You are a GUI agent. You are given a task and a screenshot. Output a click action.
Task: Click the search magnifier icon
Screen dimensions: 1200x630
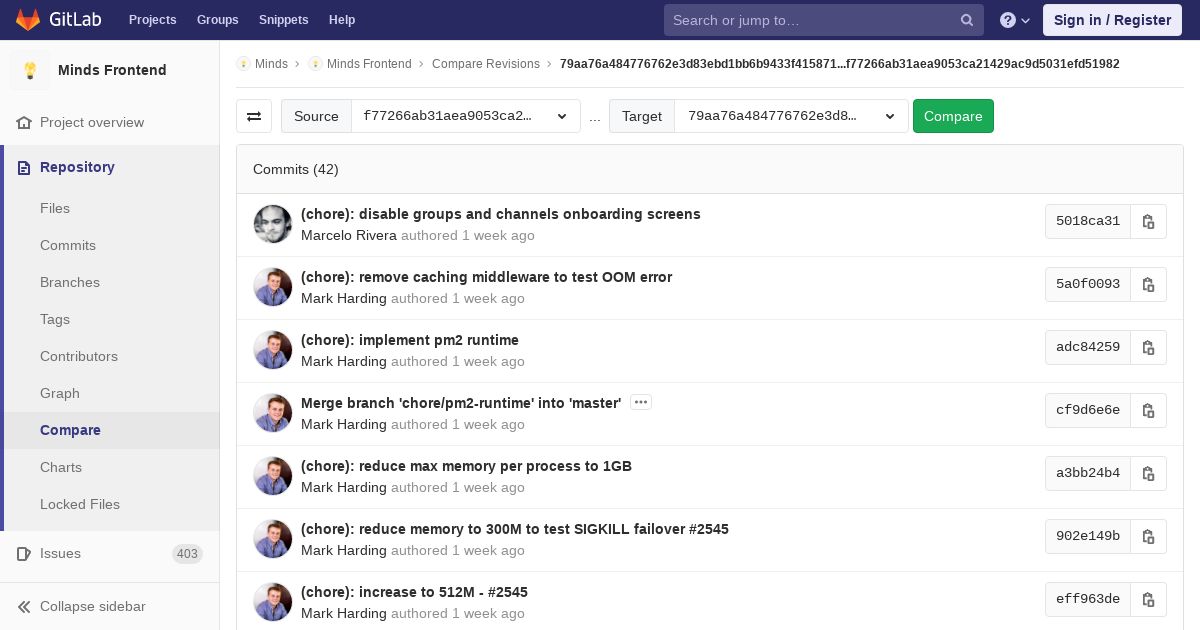pos(967,20)
